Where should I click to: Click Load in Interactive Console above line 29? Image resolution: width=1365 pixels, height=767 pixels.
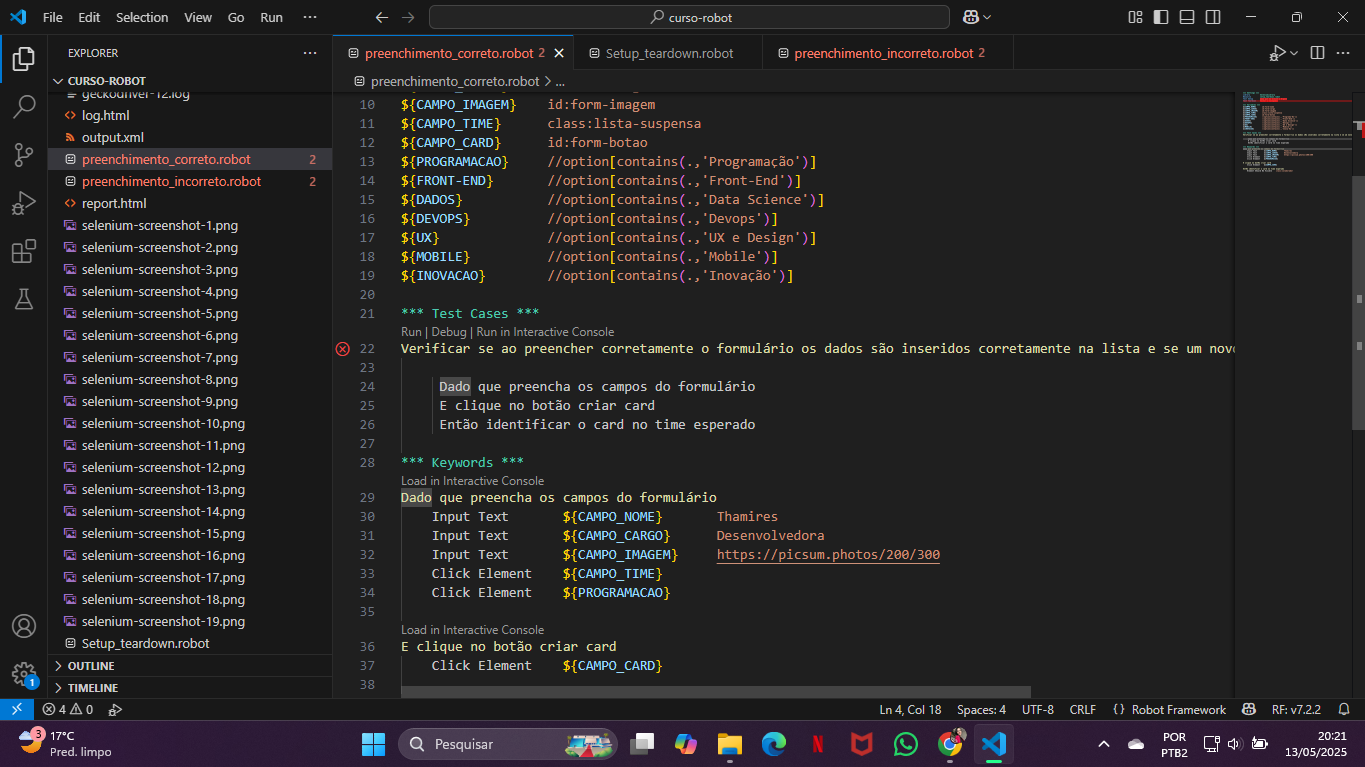click(472, 481)
